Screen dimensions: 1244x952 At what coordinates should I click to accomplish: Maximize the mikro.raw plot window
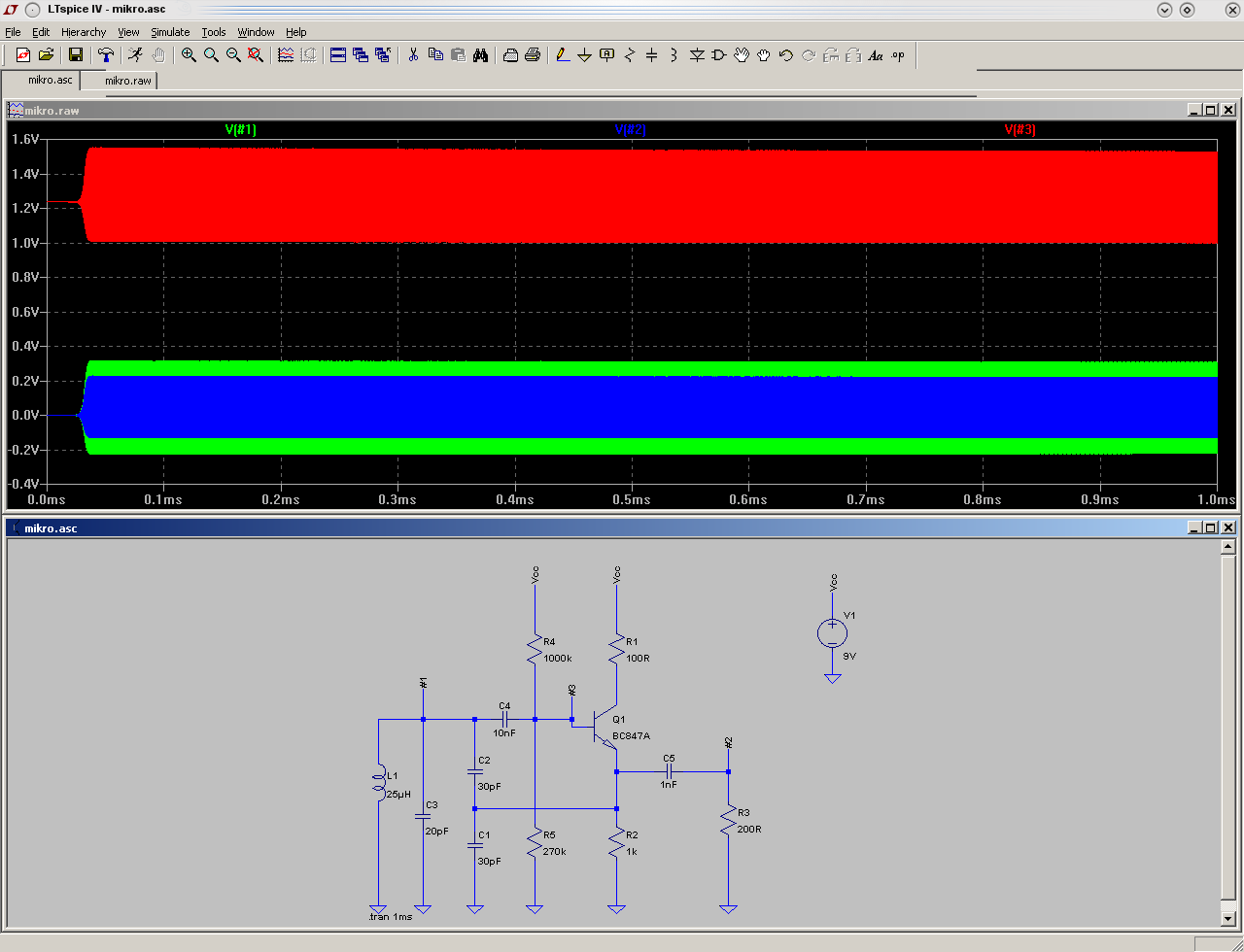pos(1211,110)
